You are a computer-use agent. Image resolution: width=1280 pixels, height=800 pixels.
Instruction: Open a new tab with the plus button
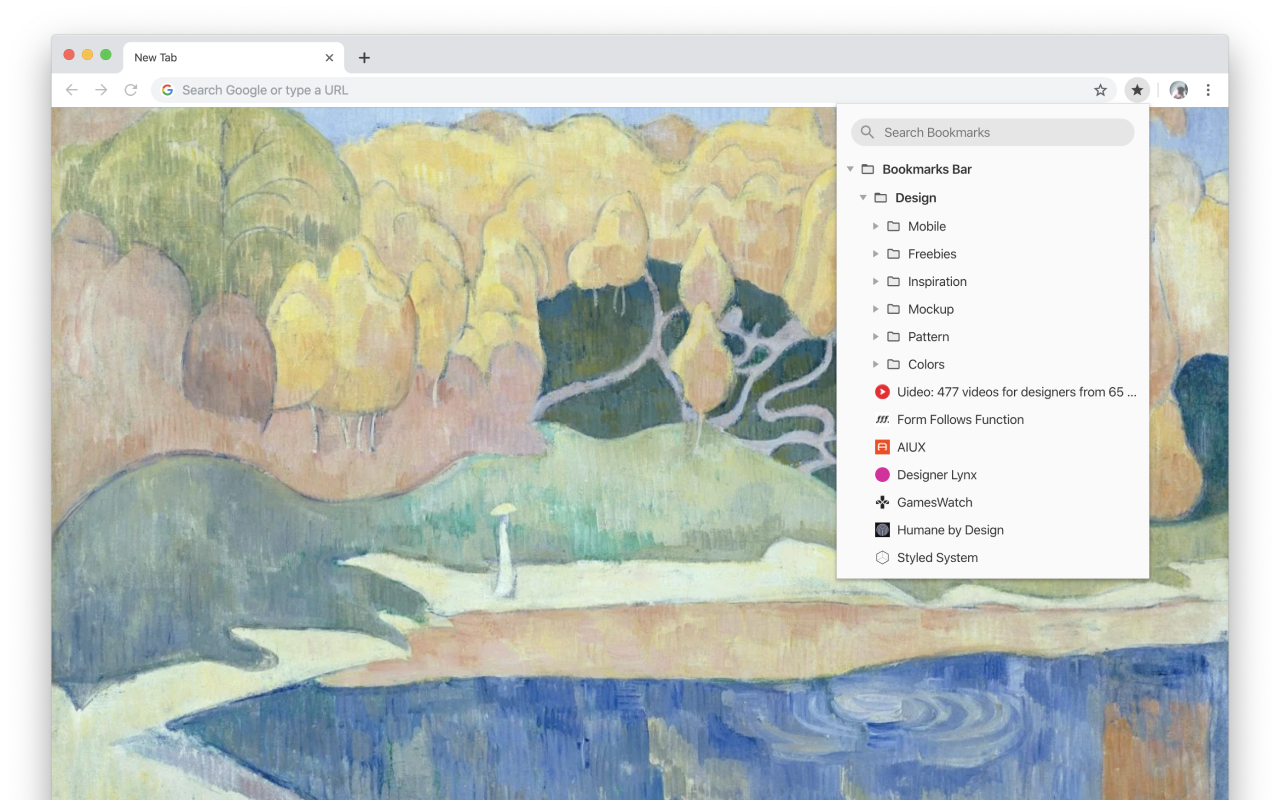363,57
